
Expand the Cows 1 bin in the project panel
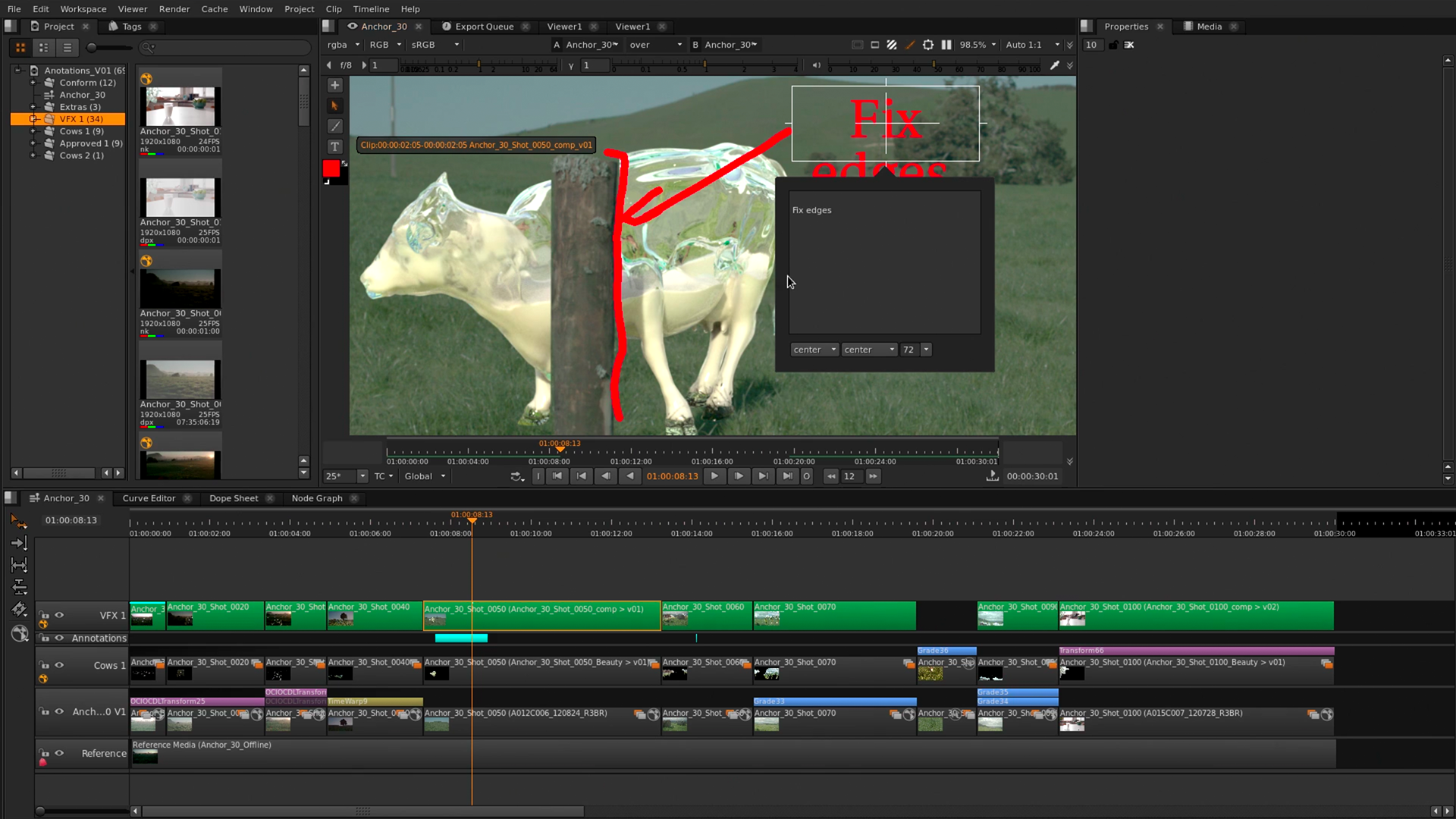33,131
